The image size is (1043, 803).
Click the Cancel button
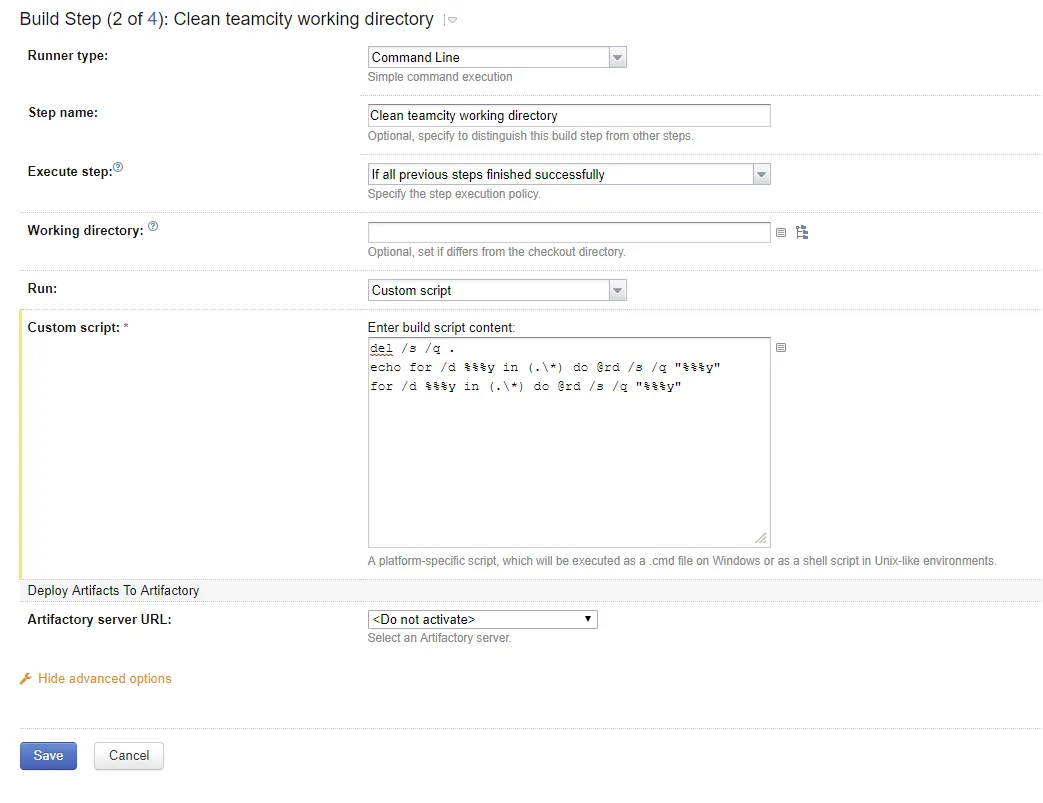pos(129,756)
